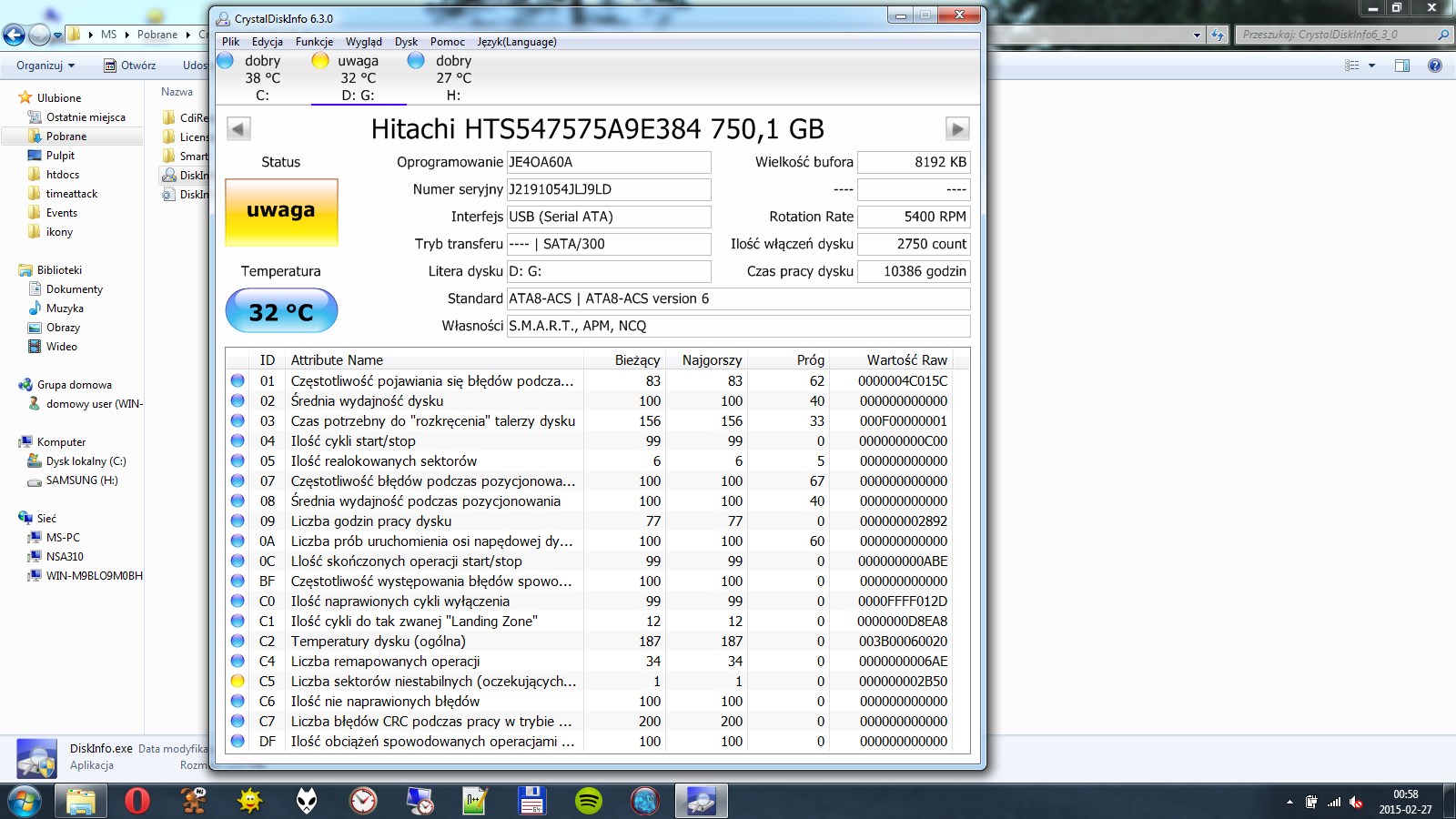1456x819 pixels.
Task: Show the Explorer preview pane
Action: [1402, 66]
